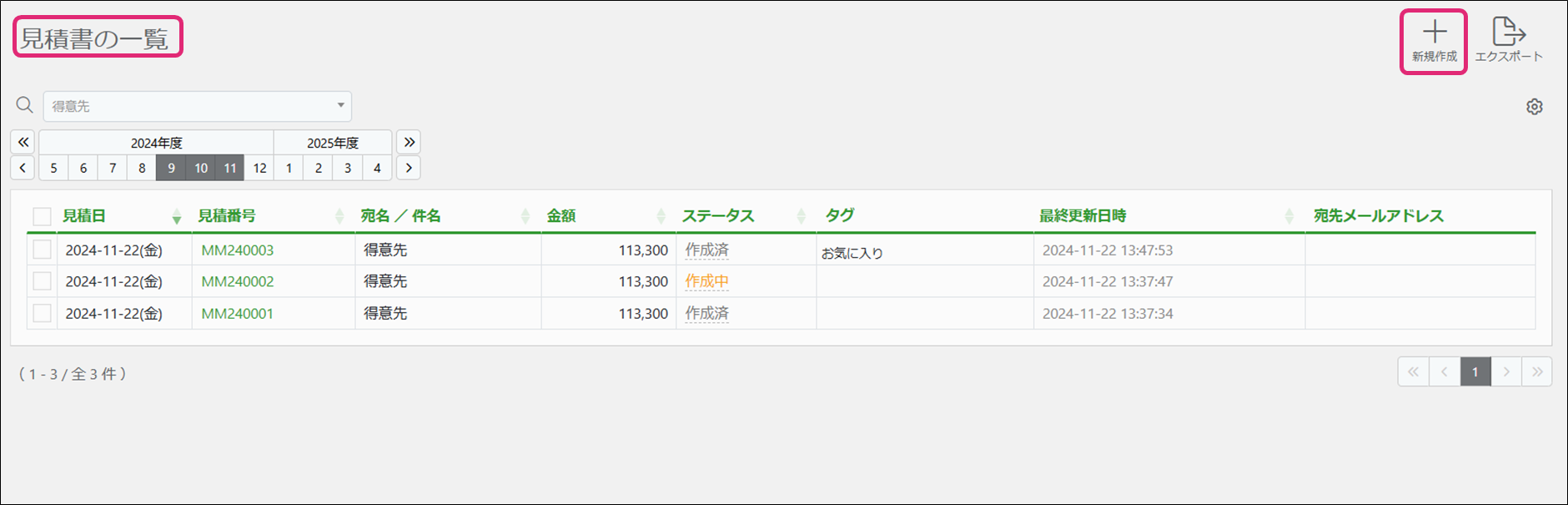Tick the checkbox for estimate MM240001

pos(42,313)
